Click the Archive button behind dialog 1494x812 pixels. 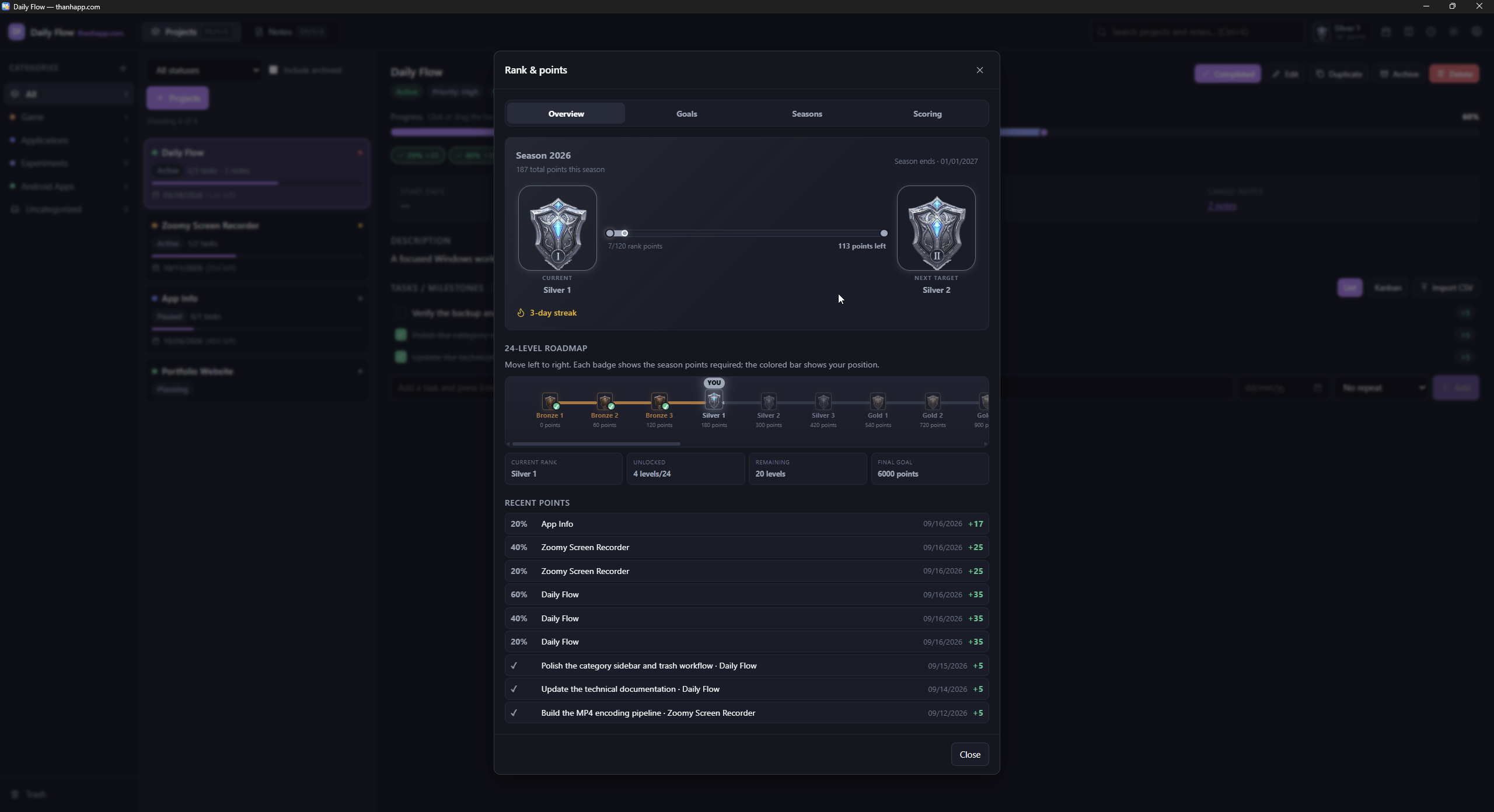[1399, 74]
